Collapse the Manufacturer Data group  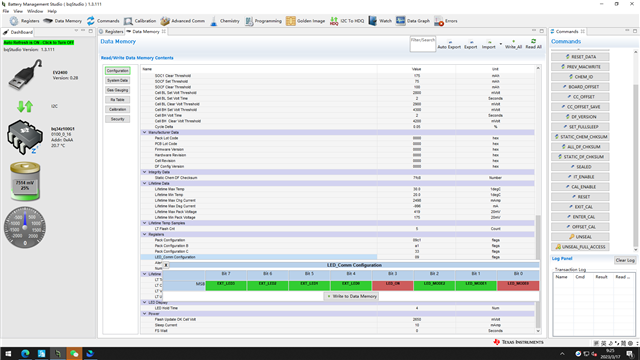[x=144, y=132]
